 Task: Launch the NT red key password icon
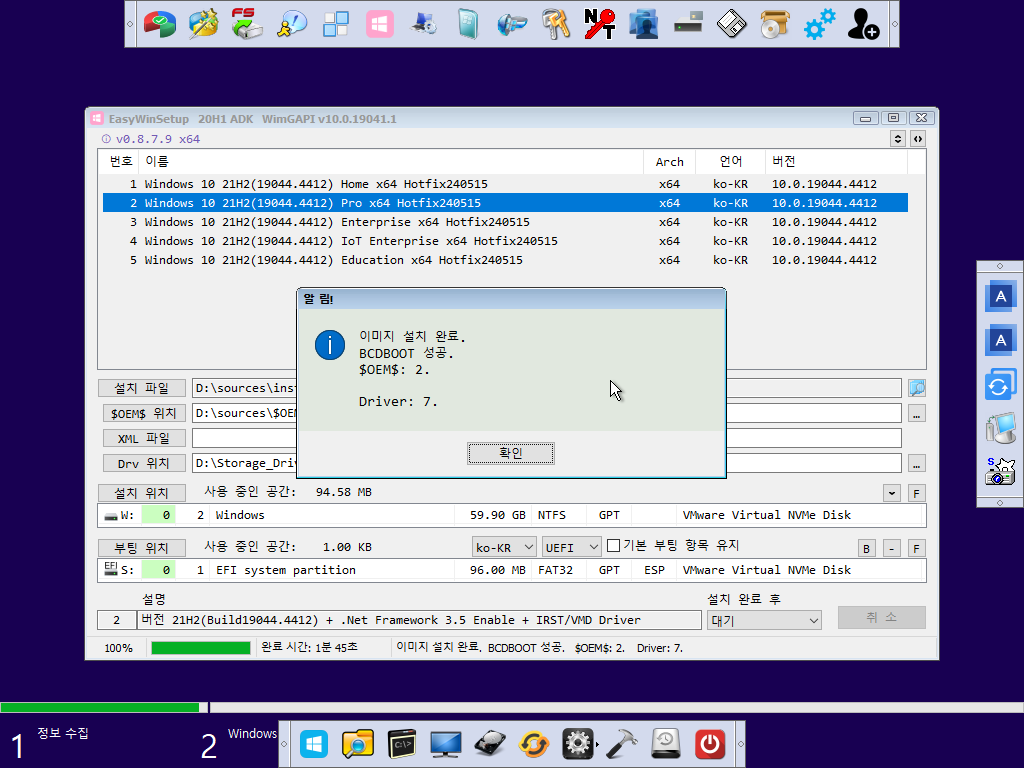[x=600, y=24]
